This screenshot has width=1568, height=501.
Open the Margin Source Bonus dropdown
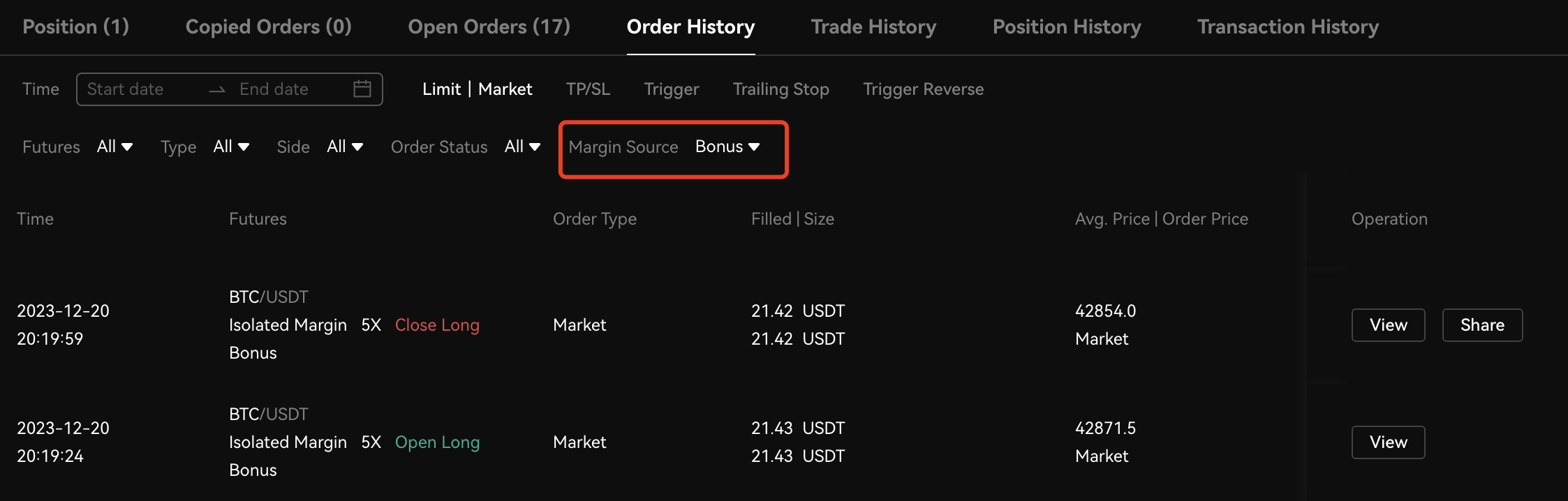click(727, 147)
